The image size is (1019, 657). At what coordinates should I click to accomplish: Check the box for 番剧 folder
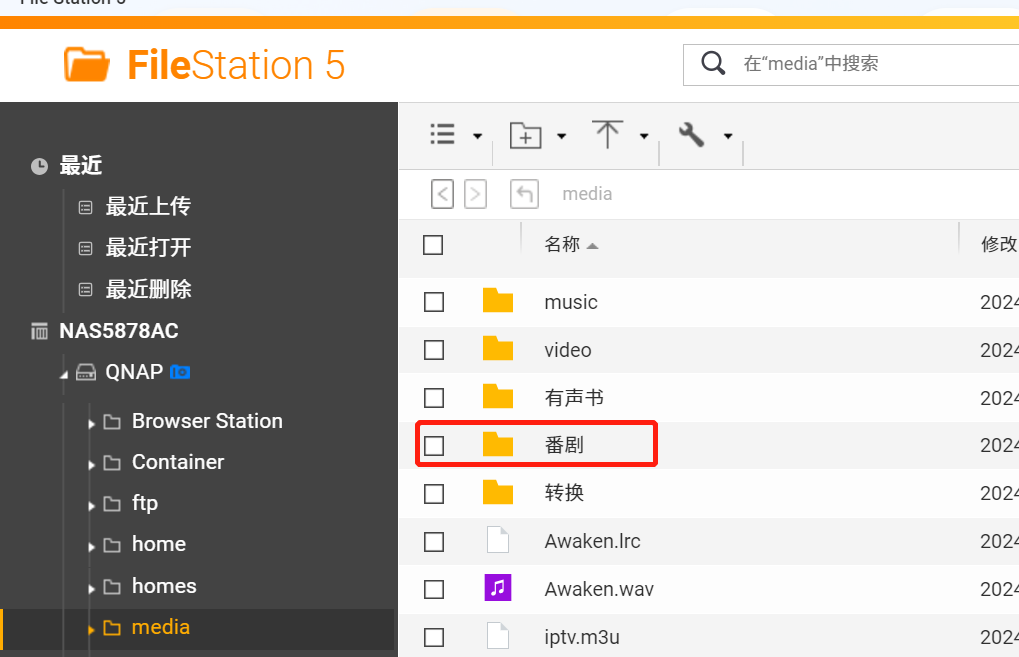pos(434,446)
